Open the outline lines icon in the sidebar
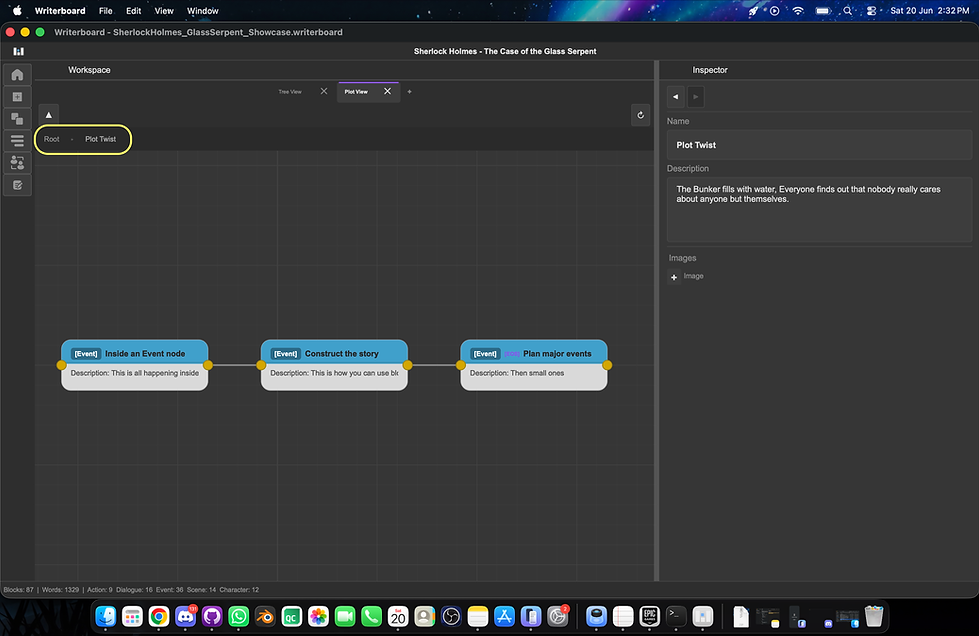979x636 pixels. point(17,140)
